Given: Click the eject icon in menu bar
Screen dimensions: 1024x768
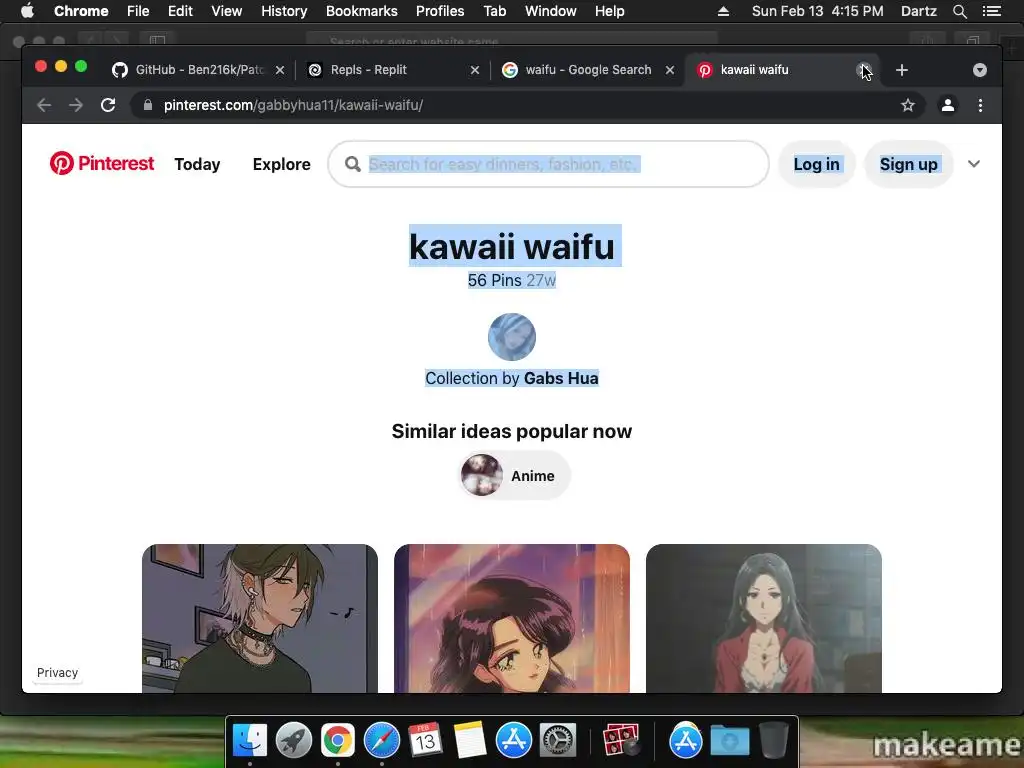Looking at the screenshot, I should point(723,11).
